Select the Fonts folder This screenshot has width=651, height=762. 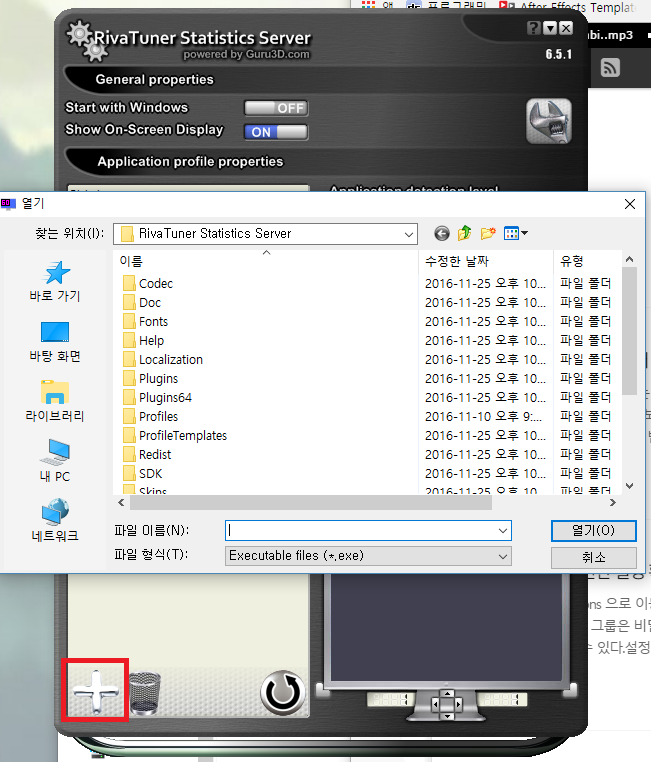click(145, 321)
